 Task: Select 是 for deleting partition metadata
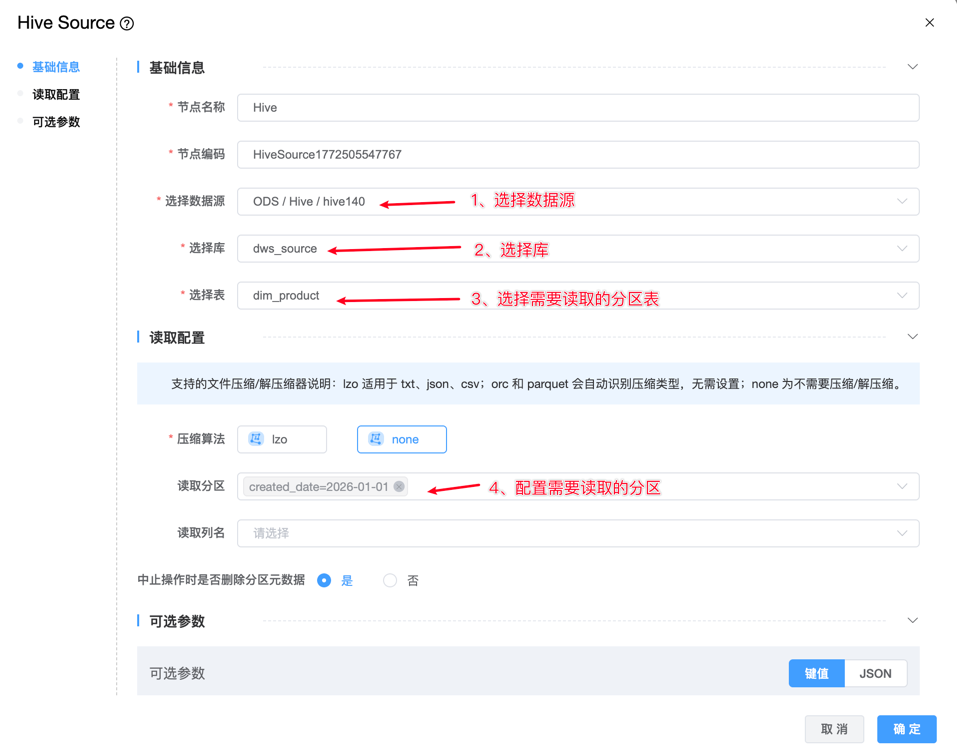pos(324,581)
